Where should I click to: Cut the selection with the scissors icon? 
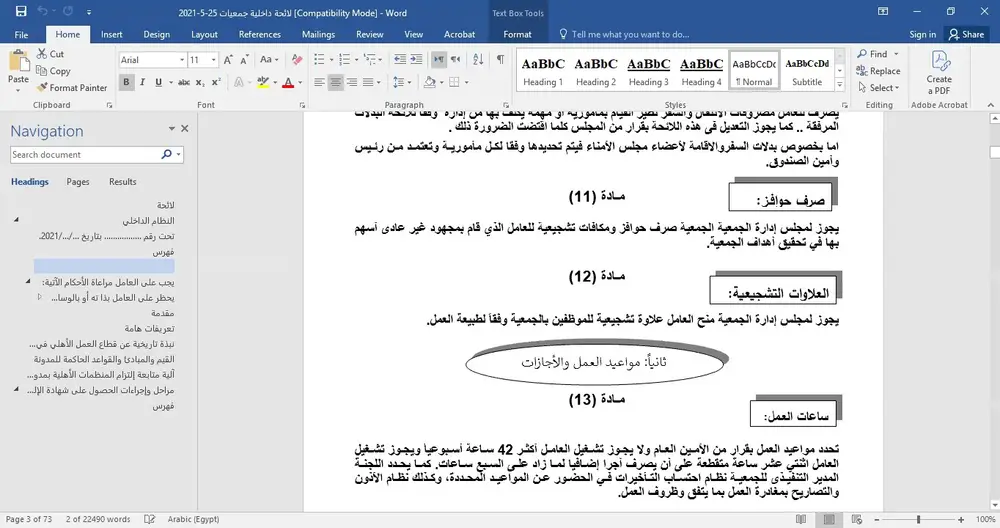click(x=50, y=54)
